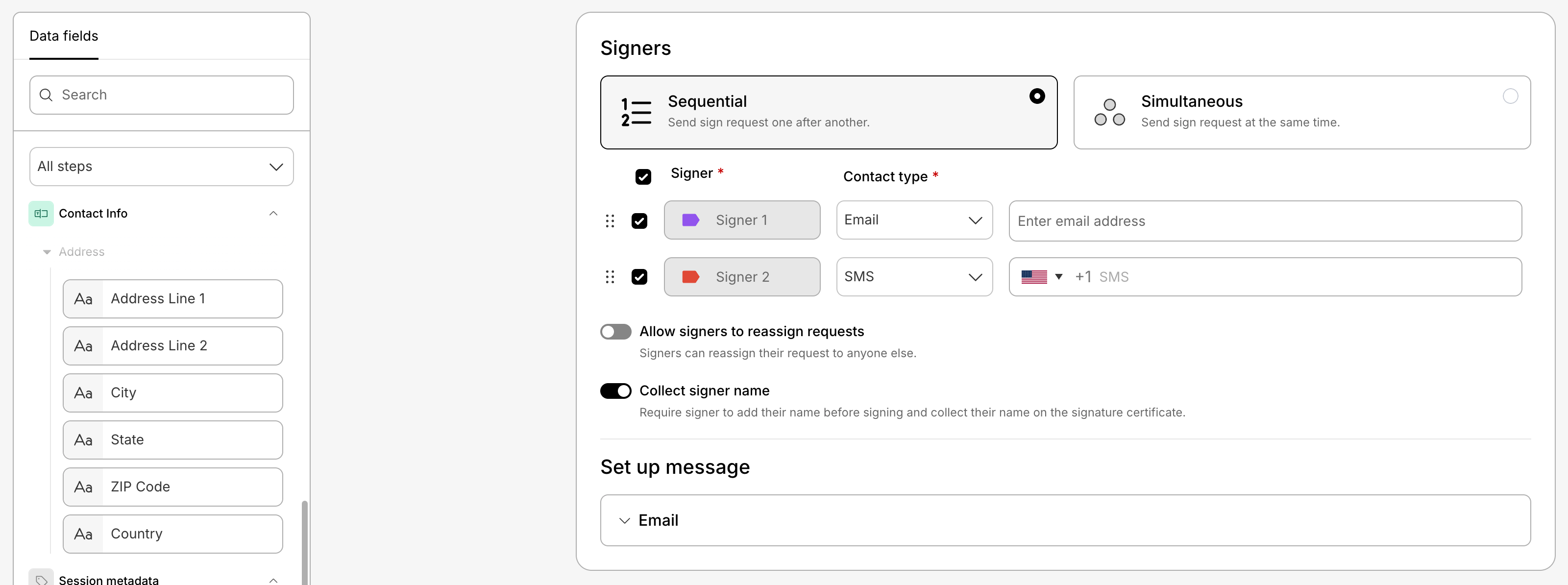The height and width of the screenshot is (585, 1568).
Task: Click the Contact Info section icon
Action: click(41, 214)
